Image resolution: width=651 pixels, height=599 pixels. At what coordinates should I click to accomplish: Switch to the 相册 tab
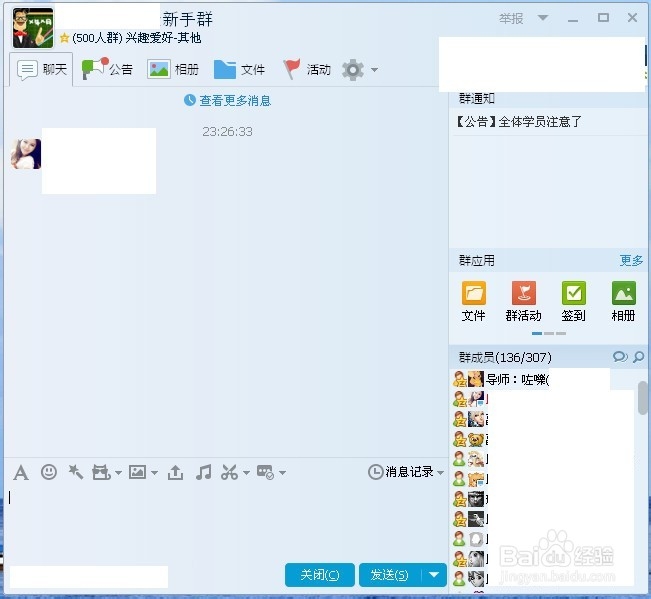[173, 69]
